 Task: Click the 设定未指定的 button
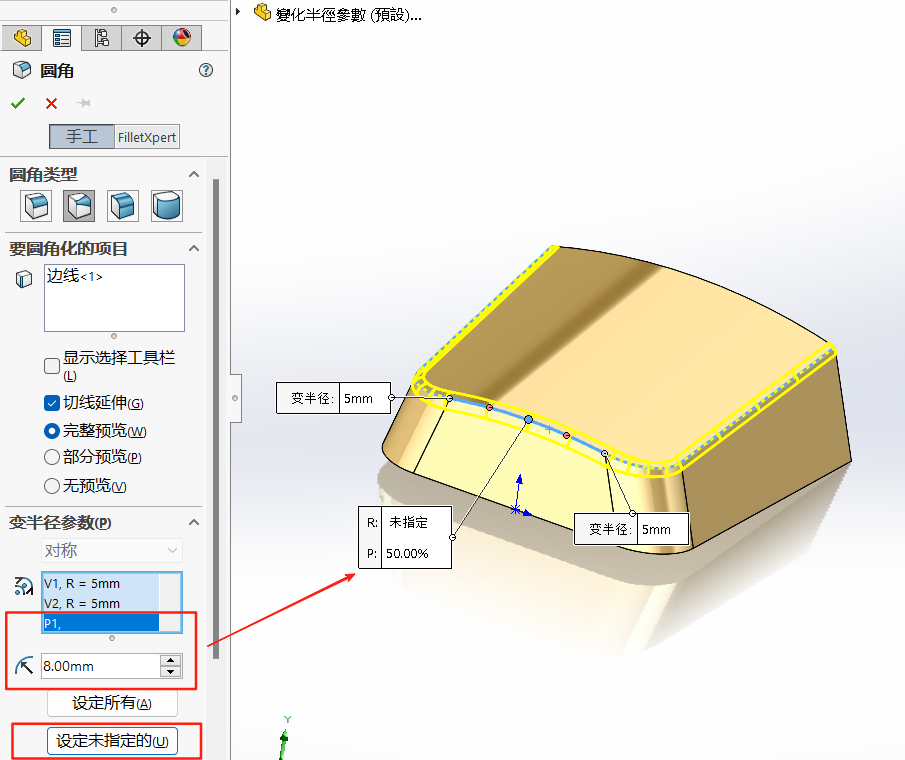click(x=112, y=740)
